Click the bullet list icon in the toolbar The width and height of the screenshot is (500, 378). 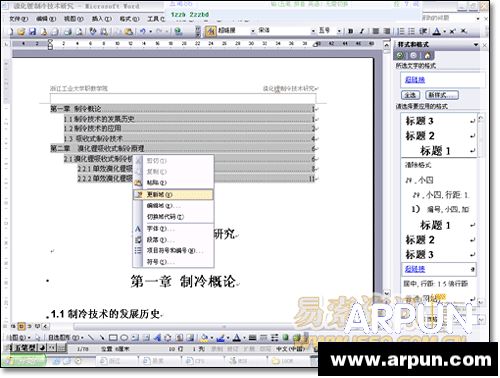(412, 31)
